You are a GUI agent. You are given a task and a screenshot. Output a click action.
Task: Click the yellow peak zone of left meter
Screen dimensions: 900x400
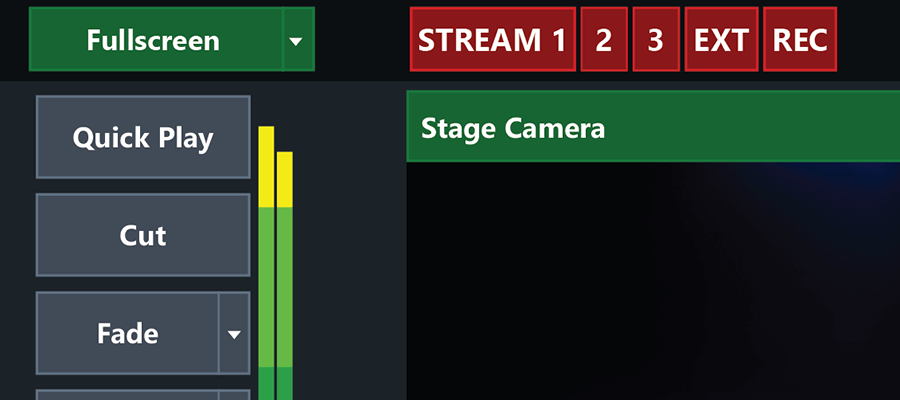click(266, 166)
